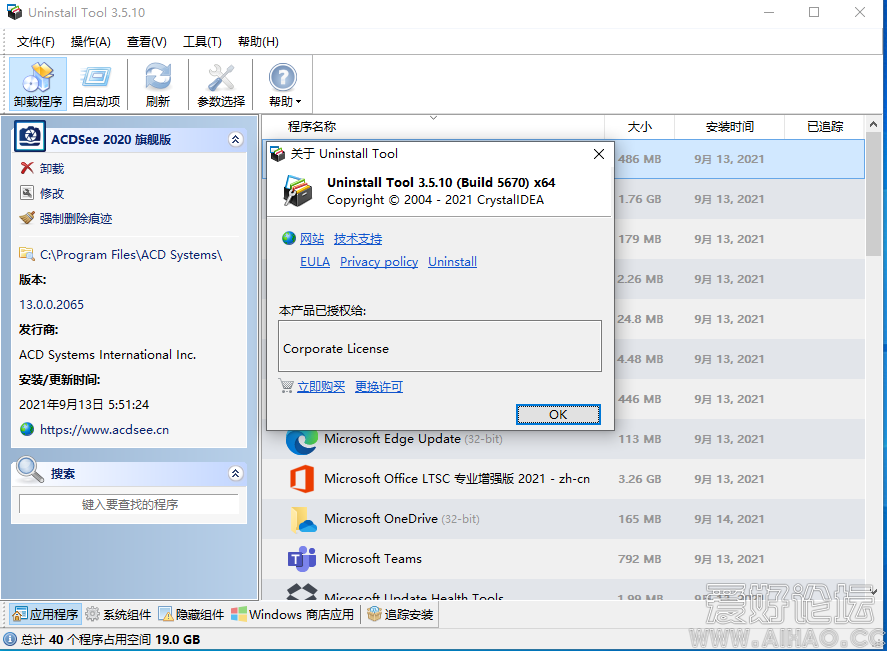The height and width of the screenshot is (651, 887).
Task: Open the 文件(F) menu
Action: tap(36, 42)
